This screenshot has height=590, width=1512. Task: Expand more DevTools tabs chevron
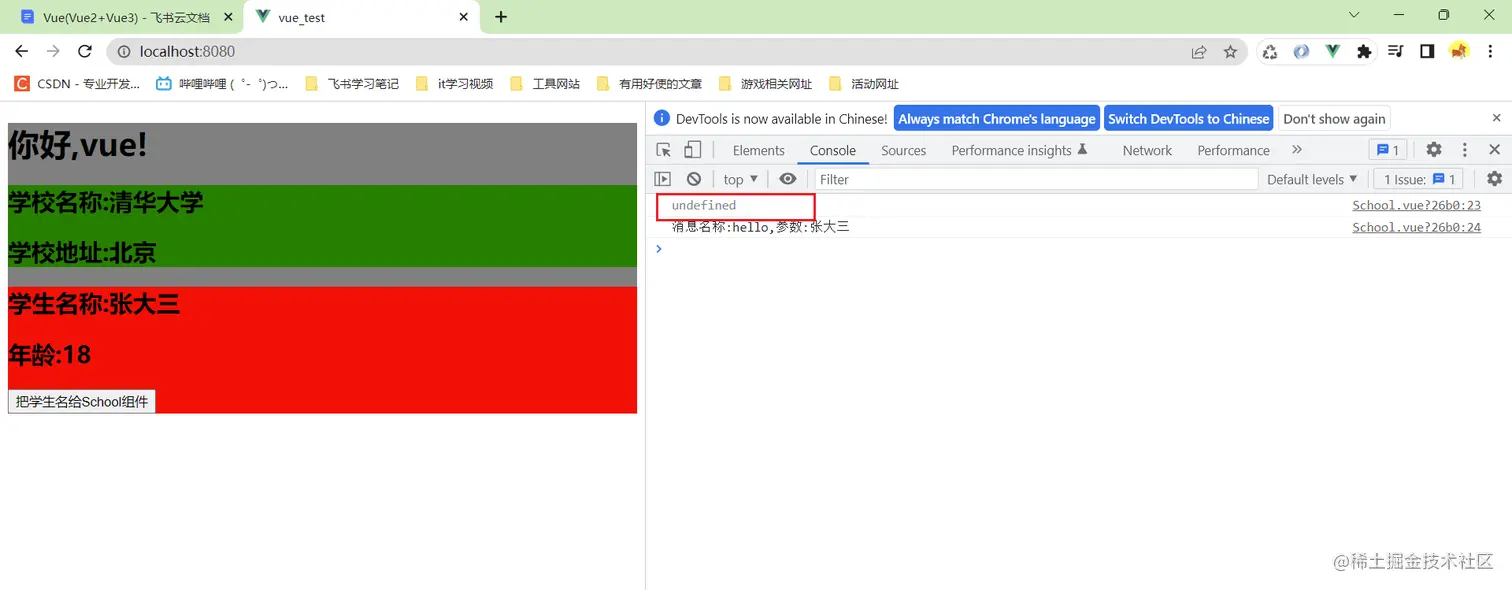pyautogui.click(x=1297, y=150)
